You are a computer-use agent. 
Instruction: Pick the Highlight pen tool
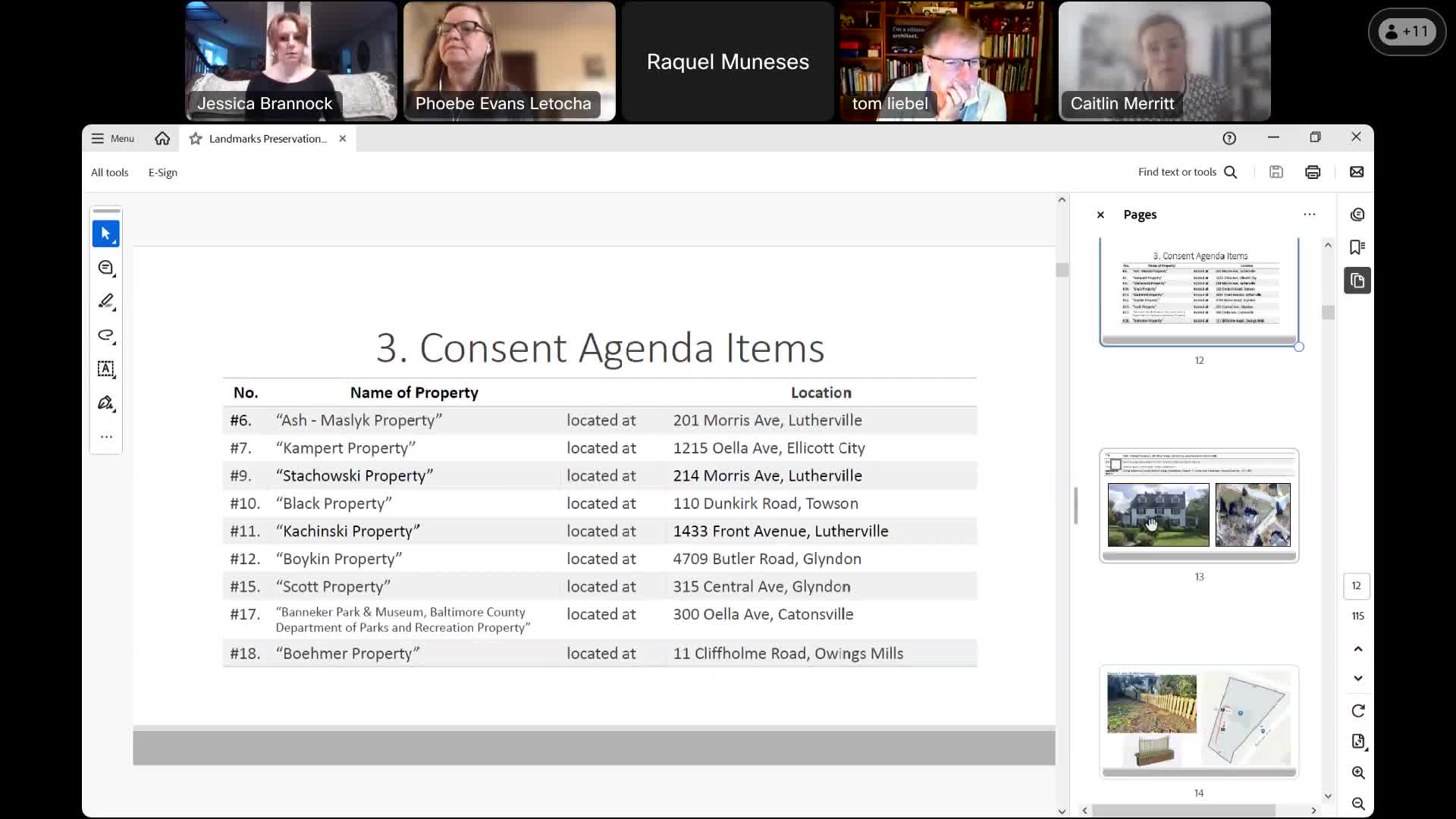tap(105, 301)
